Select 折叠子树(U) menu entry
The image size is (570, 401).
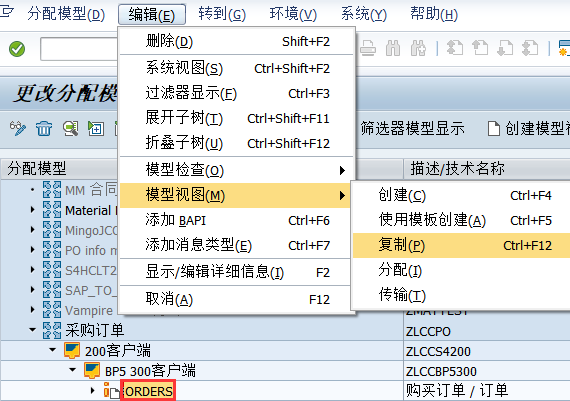[236, 144]
